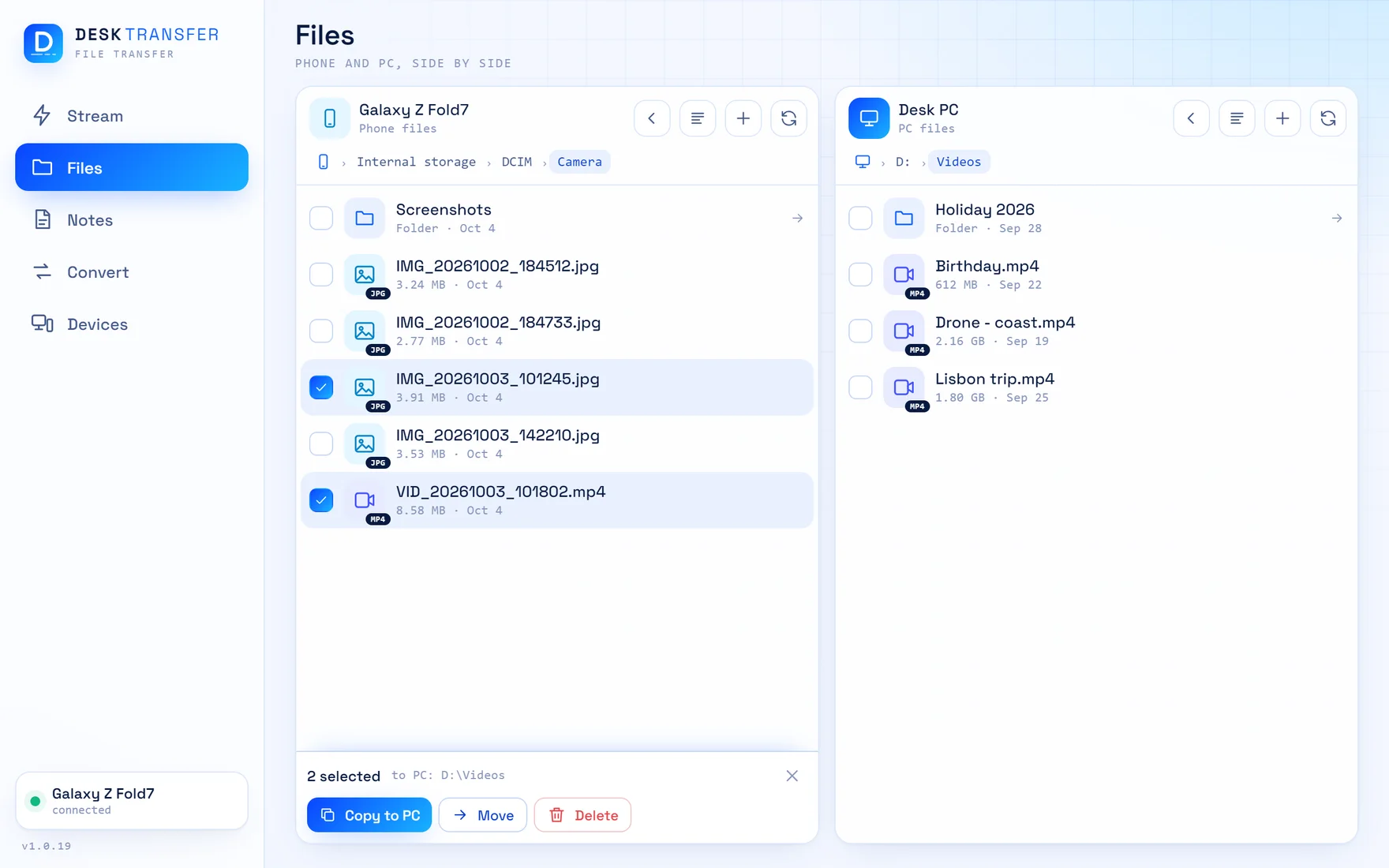Viewport: 1389px width, 868px height.
Task: Click the IMG_20261003_142210.jpg file name
Action: click(x=498, y=436)
